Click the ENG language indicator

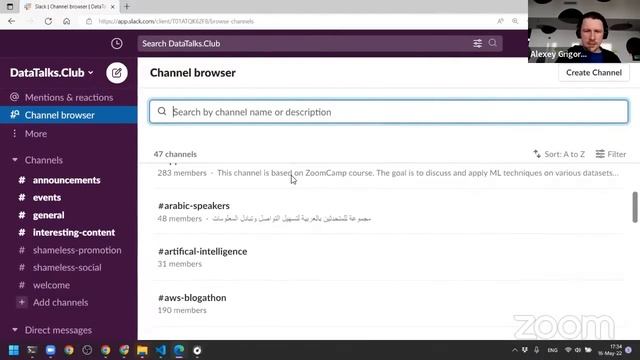pos(552,350)
